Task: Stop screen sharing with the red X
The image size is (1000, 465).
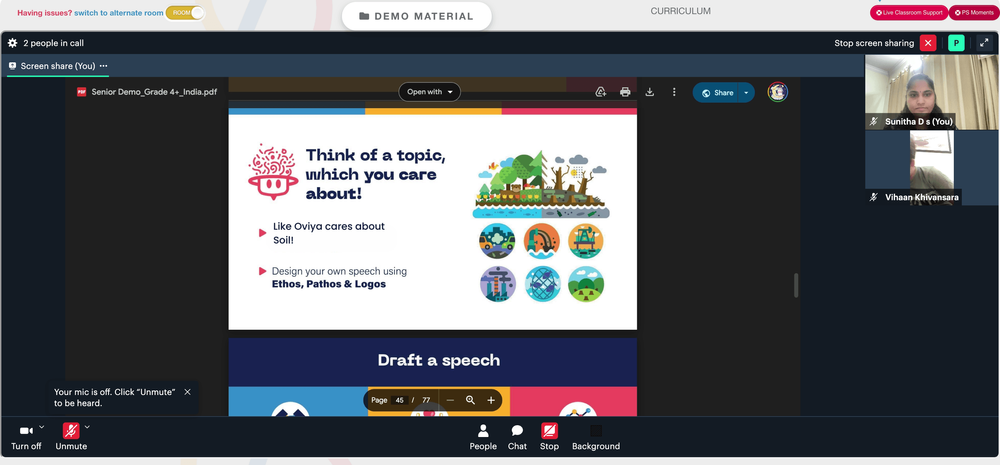Action: pyautogui.click(x=928, y=43)
